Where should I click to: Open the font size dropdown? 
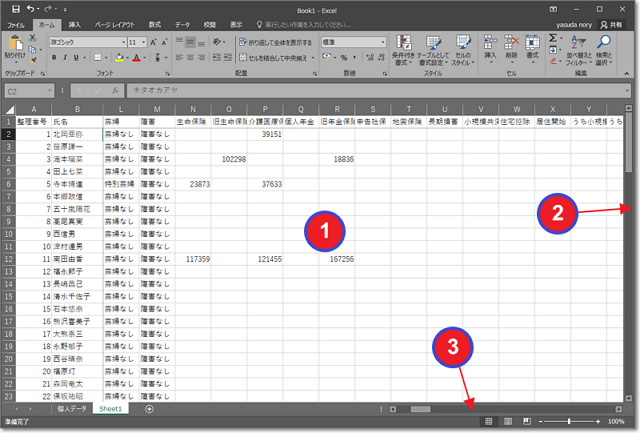pos(146,42)
